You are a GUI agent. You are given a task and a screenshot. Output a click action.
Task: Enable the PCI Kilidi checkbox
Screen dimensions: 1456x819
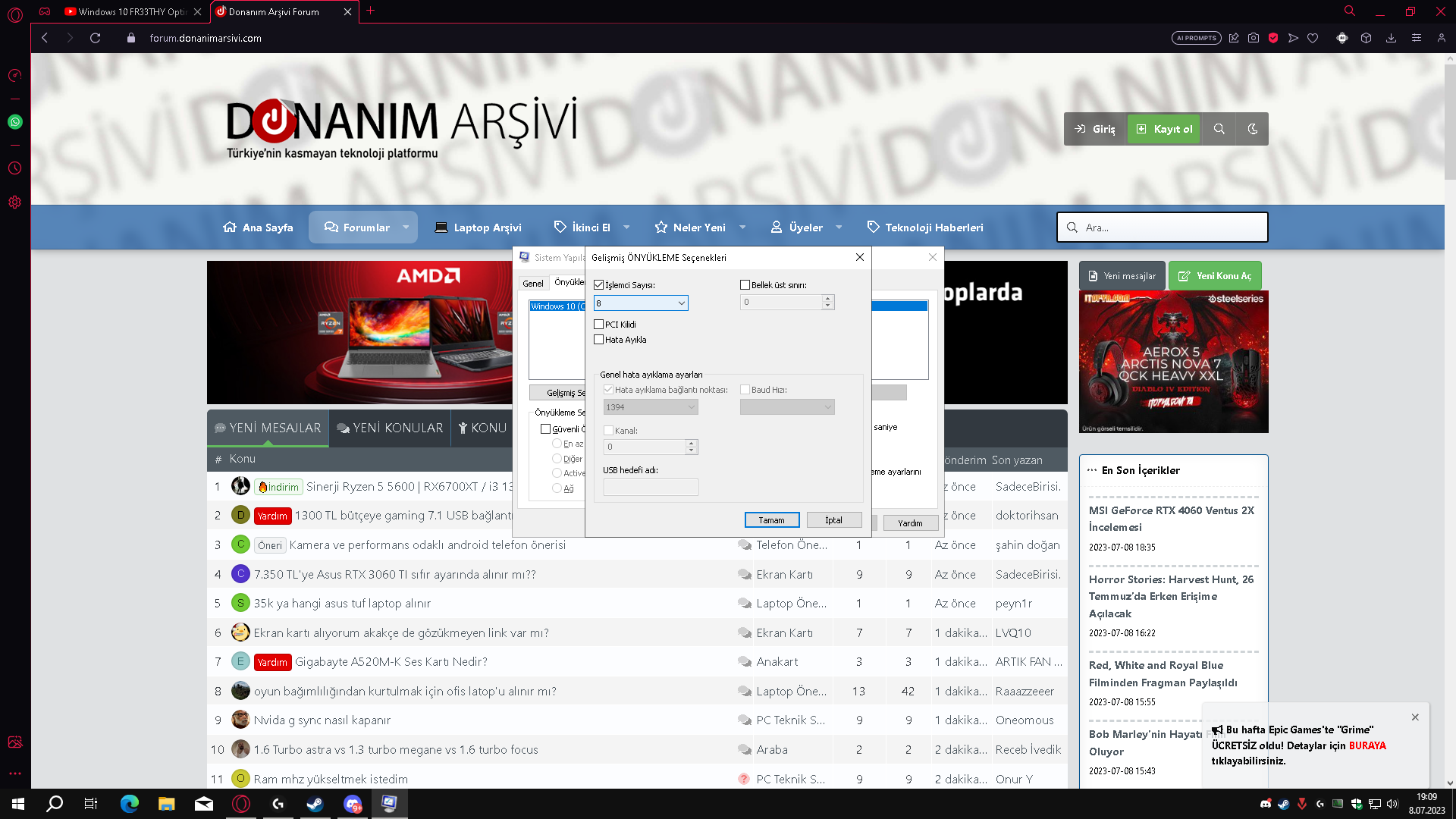[599, 325]
